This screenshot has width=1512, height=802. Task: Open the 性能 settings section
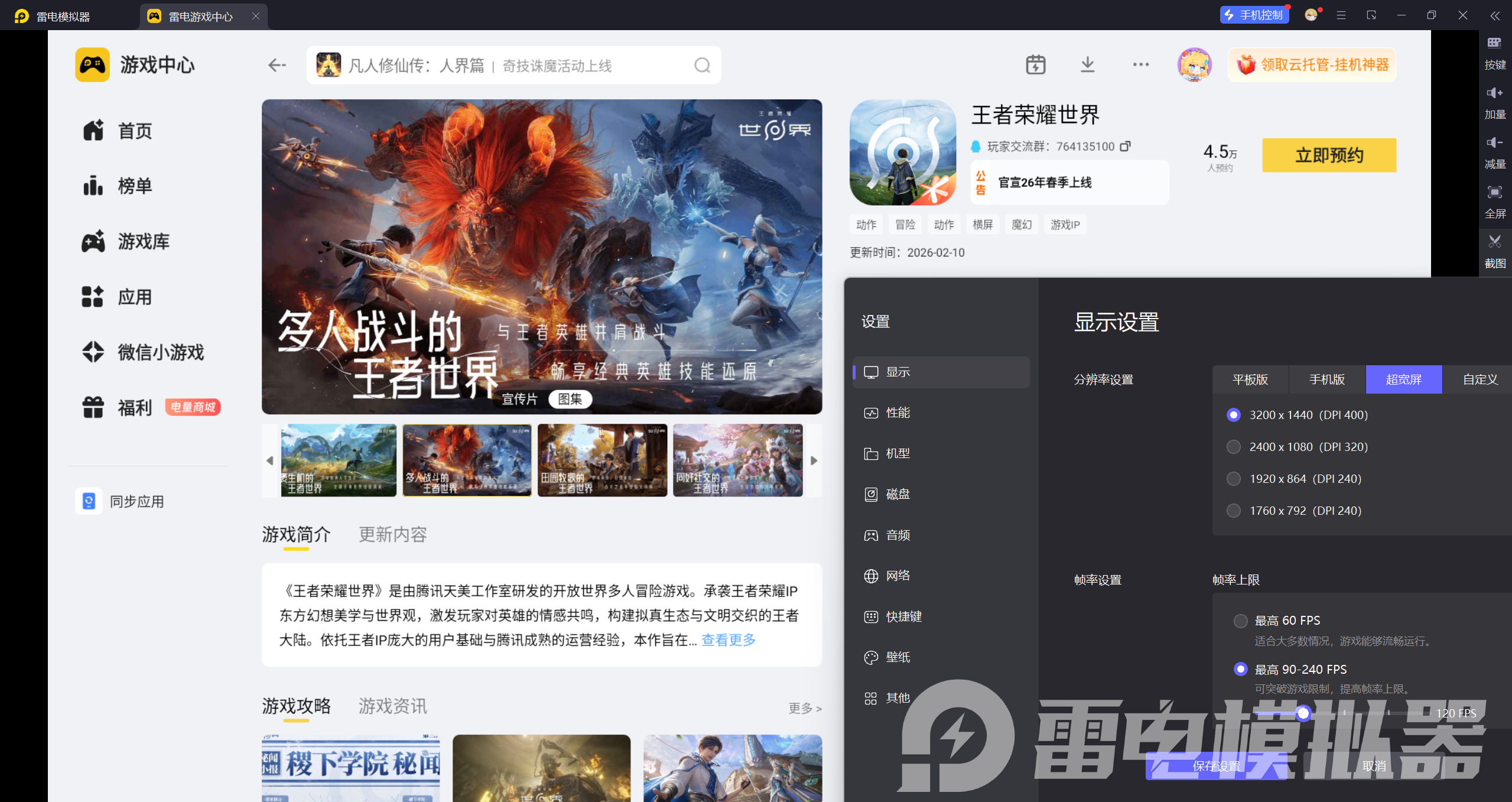[898, 413]
